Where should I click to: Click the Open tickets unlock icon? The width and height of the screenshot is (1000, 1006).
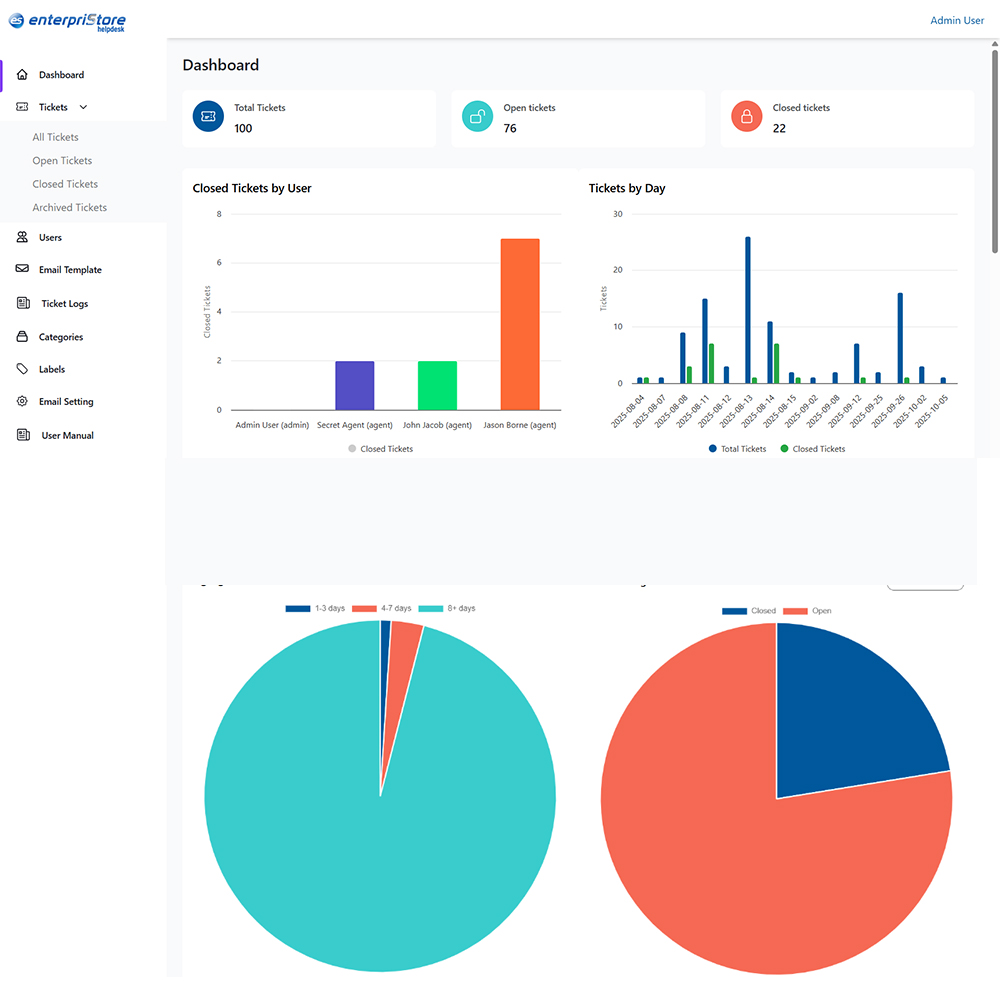click(x=477, y=117)
